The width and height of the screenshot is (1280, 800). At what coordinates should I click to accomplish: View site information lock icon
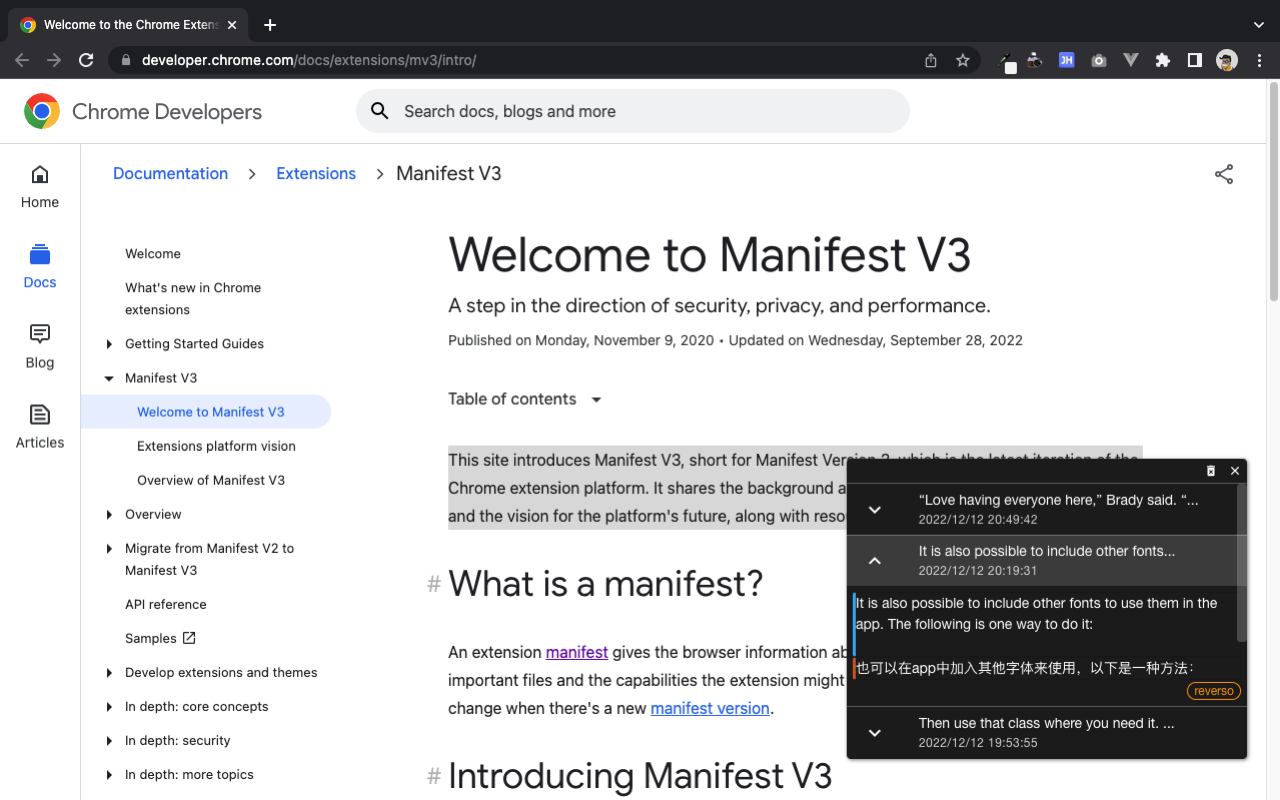[x=126, y=60]
